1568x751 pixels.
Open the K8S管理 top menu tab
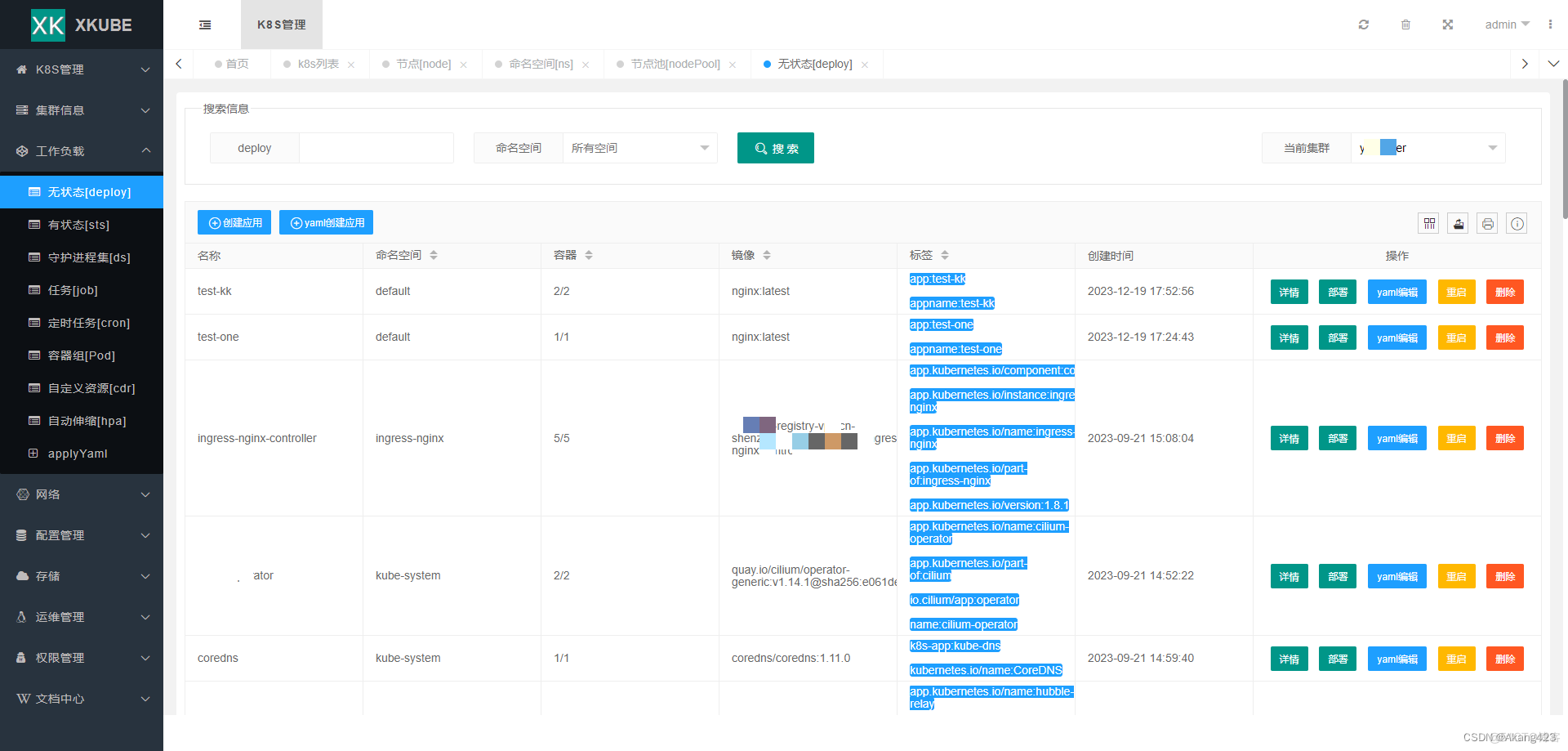tap(282, 25)
